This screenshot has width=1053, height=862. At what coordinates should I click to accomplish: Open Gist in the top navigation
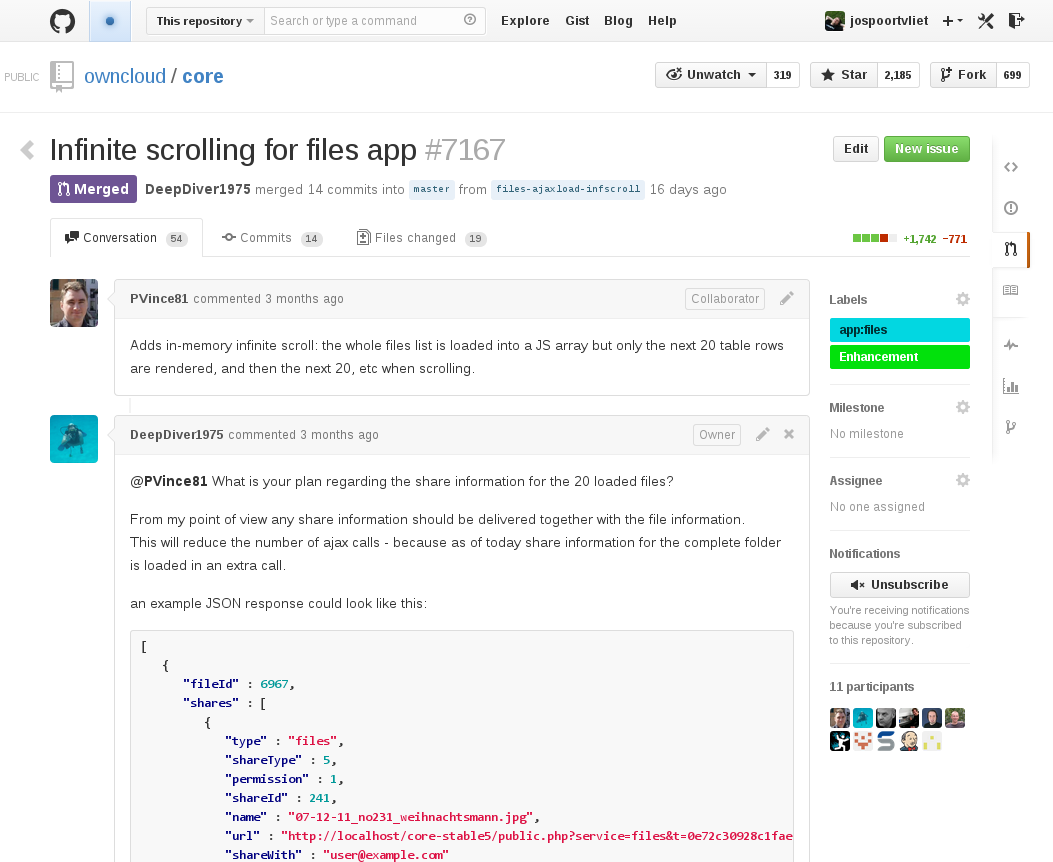pos(577,21)
